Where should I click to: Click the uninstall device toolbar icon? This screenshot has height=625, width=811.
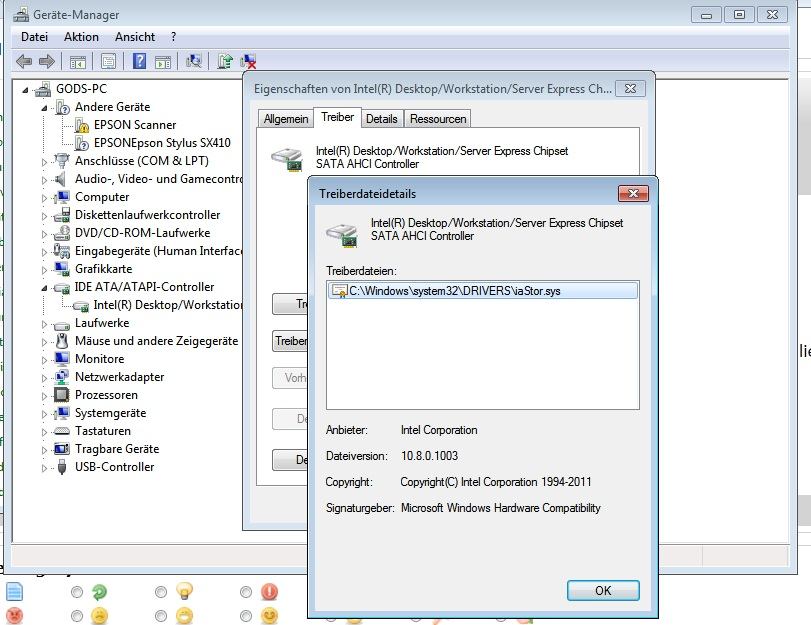(248, 61)
